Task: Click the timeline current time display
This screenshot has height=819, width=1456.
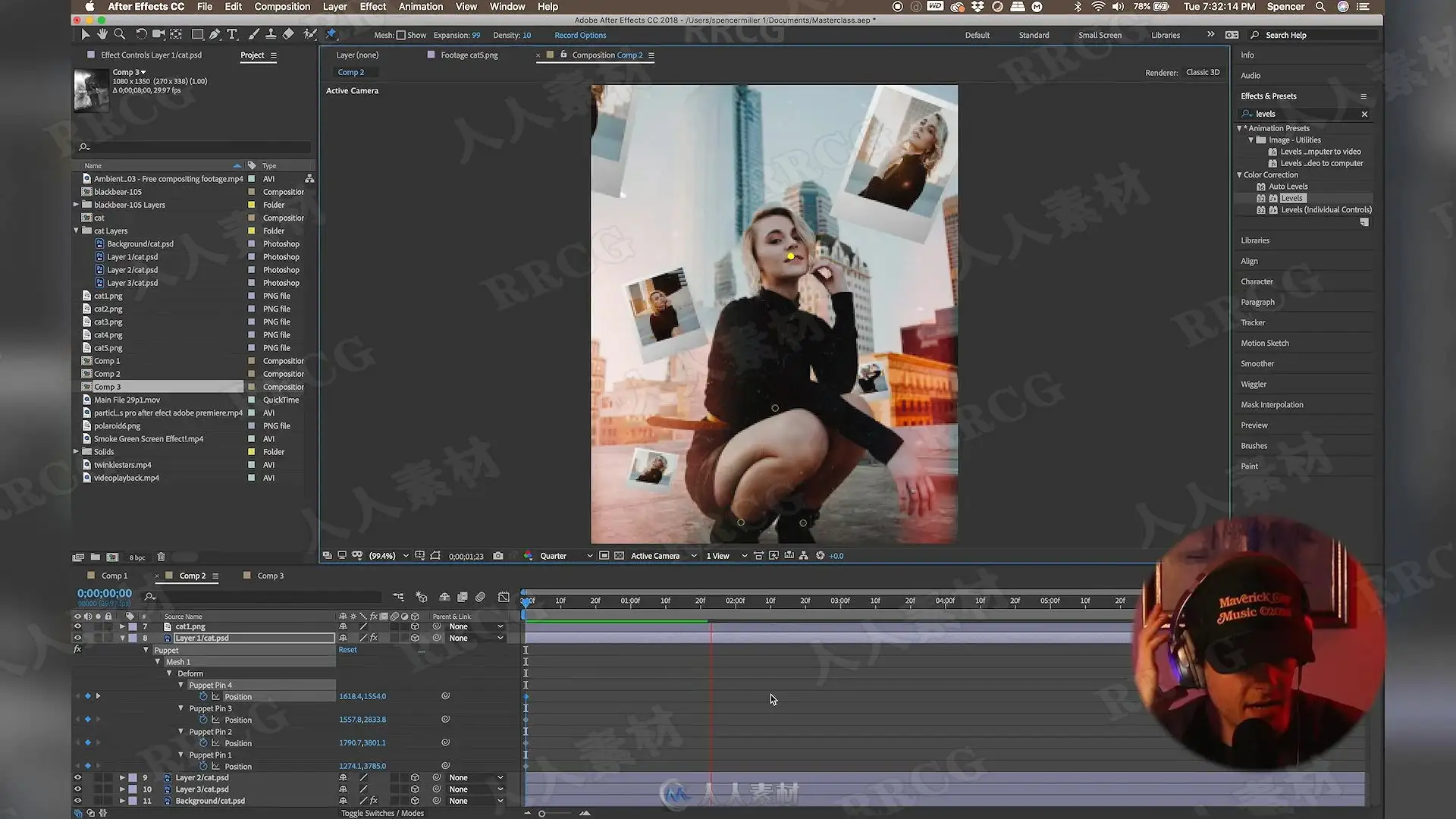Action: 105,593
